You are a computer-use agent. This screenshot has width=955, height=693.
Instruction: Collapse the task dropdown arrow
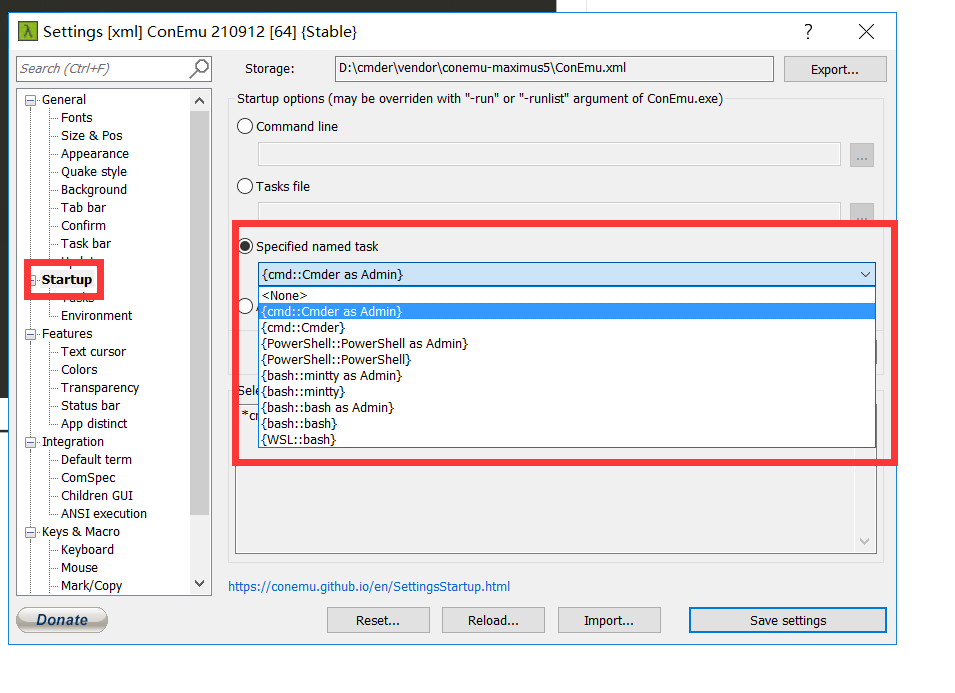pos(865,275)
